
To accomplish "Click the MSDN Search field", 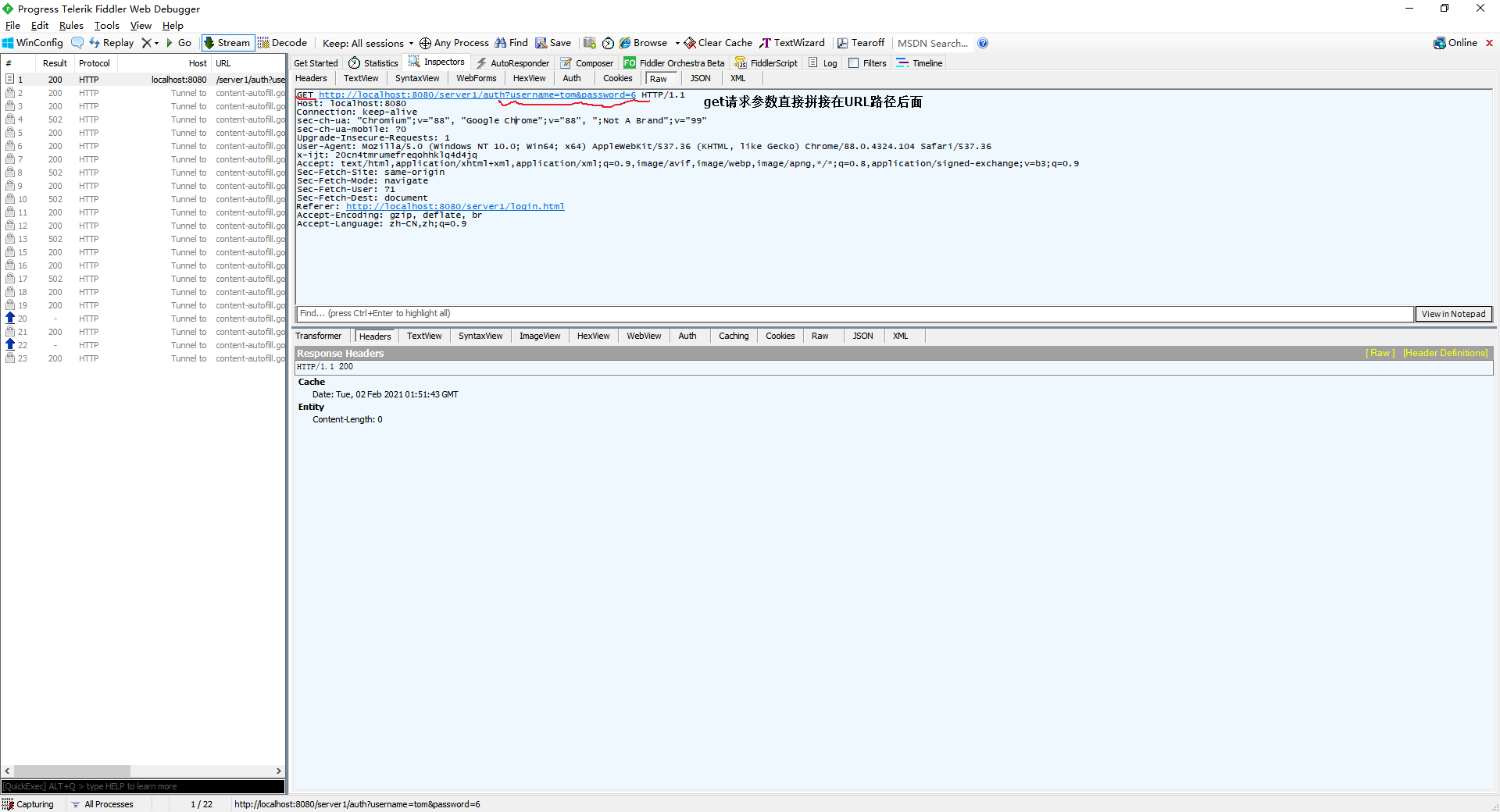I will click(933, 44).
